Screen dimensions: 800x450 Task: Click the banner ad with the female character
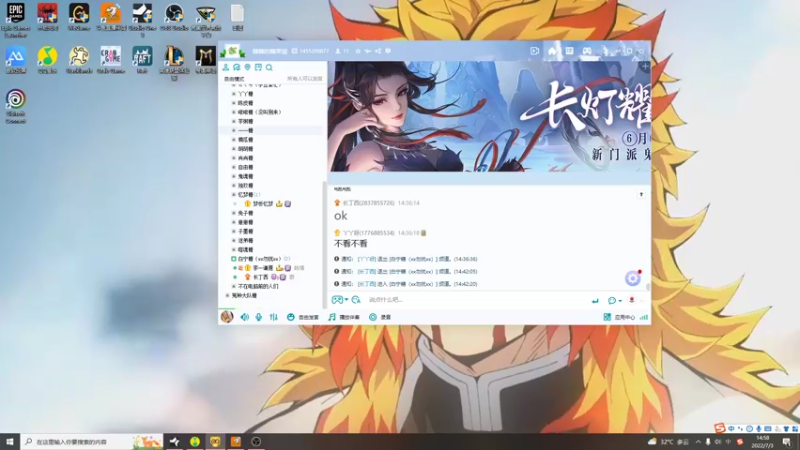[x=489, y=116]
